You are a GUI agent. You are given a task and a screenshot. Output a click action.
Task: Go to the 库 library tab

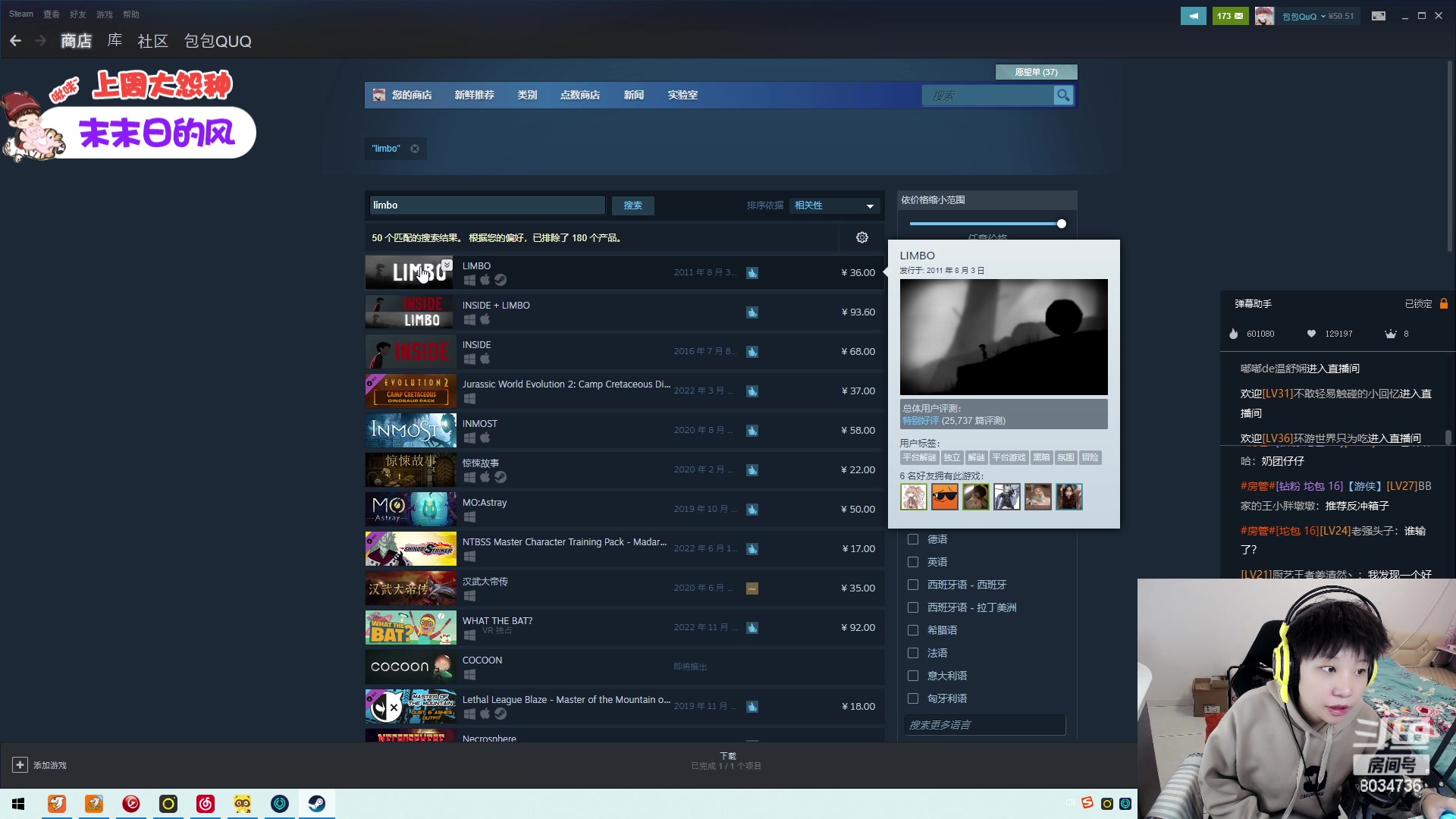(x=115, y=41)
